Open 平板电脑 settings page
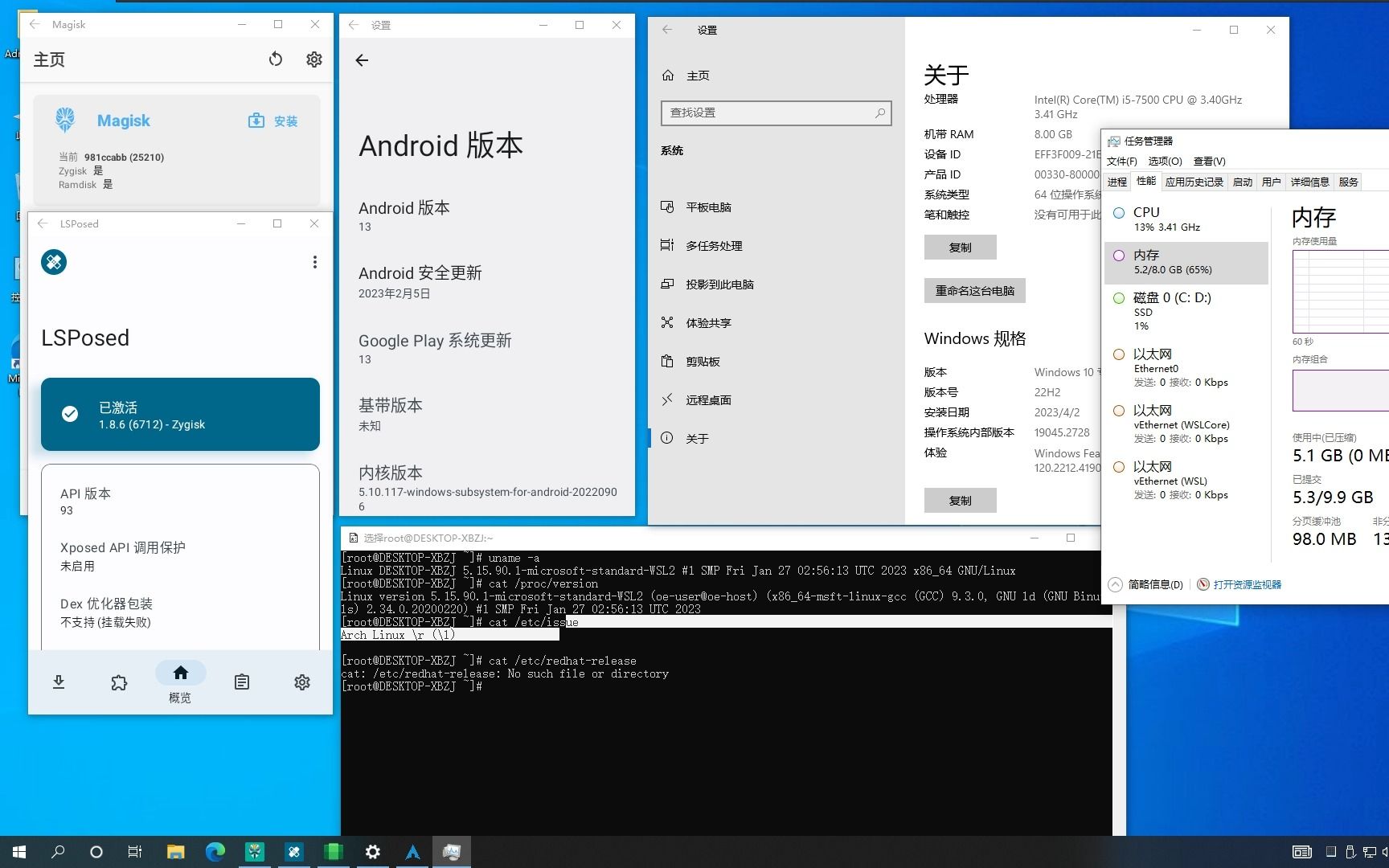The width and height of the screenshot is (1389, 868). point(776,207)
